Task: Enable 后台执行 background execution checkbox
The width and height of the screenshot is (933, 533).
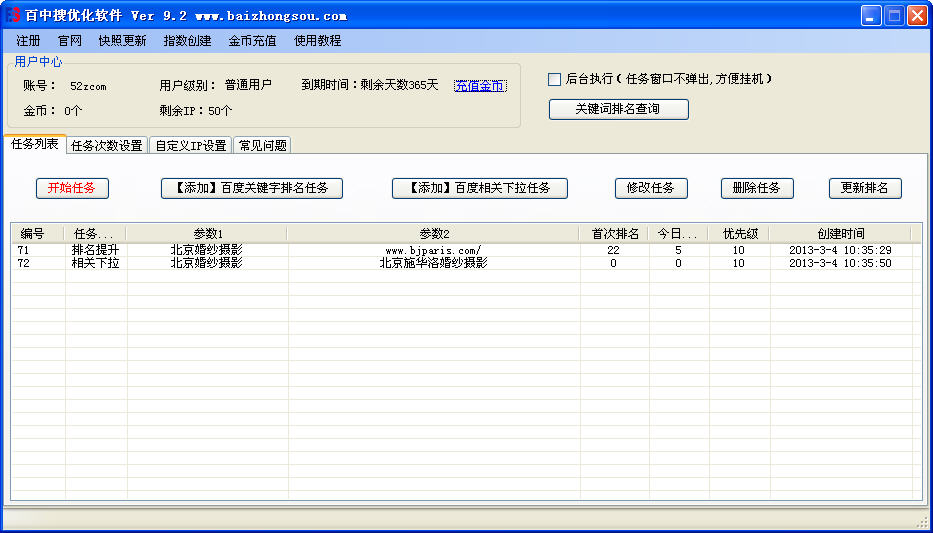Action: click(x=554, y=79)
